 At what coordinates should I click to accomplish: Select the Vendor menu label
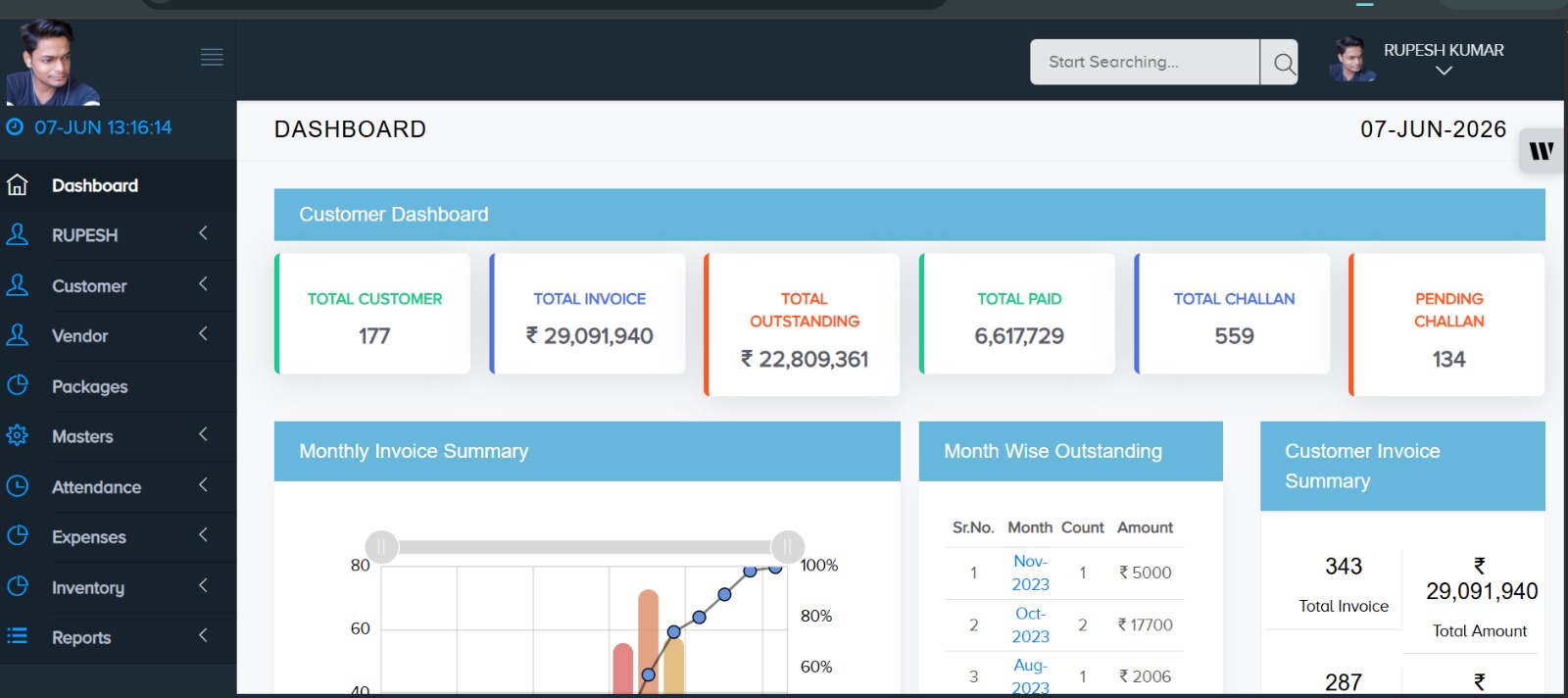click(x=79, y=336)
